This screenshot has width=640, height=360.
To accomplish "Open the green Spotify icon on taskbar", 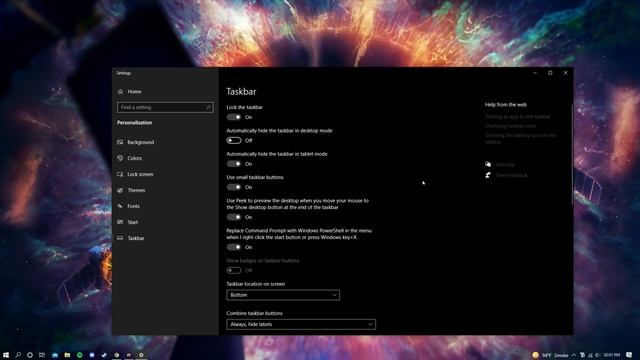I will tap(80, 355).
